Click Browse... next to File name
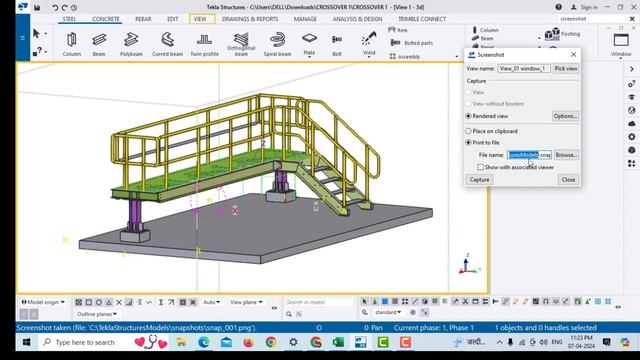 point(566,155)
